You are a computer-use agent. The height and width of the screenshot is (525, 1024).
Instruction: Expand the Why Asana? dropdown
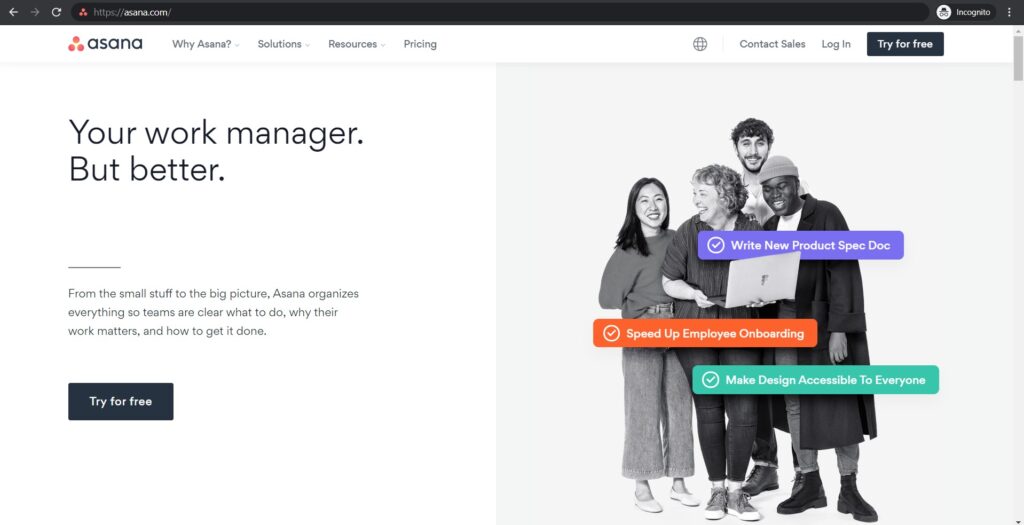[205, 44]
